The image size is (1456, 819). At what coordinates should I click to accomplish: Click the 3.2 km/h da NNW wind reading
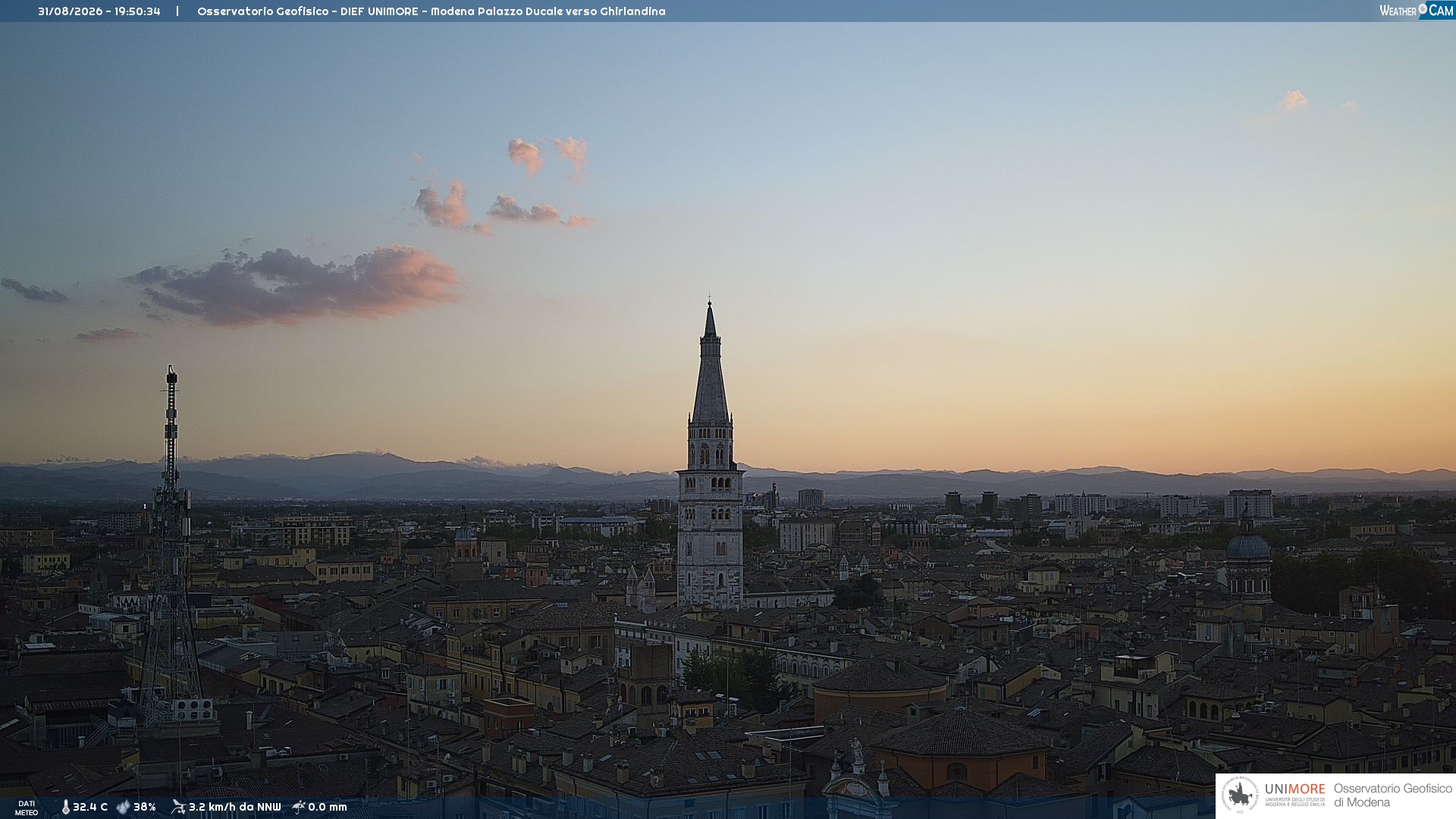coord(235,807)
